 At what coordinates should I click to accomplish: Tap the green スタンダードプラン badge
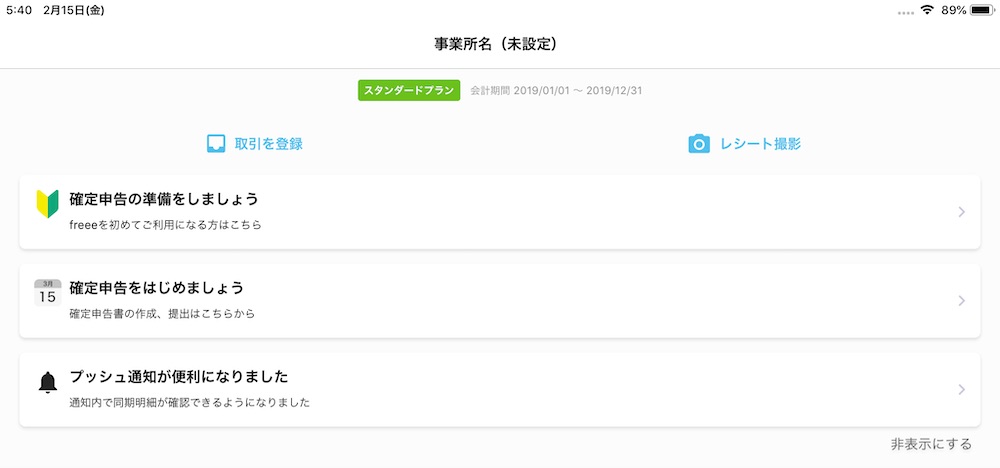pyautogui.click(x=409, y=90)
